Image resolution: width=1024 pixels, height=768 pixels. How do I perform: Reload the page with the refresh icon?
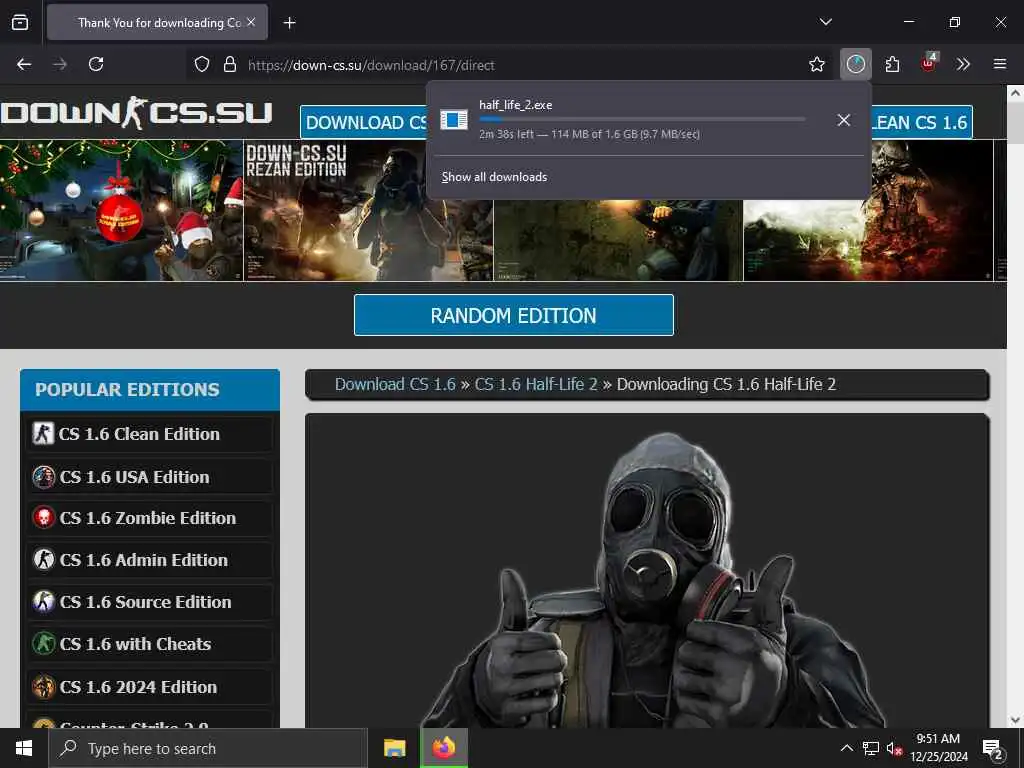[96, 64]
